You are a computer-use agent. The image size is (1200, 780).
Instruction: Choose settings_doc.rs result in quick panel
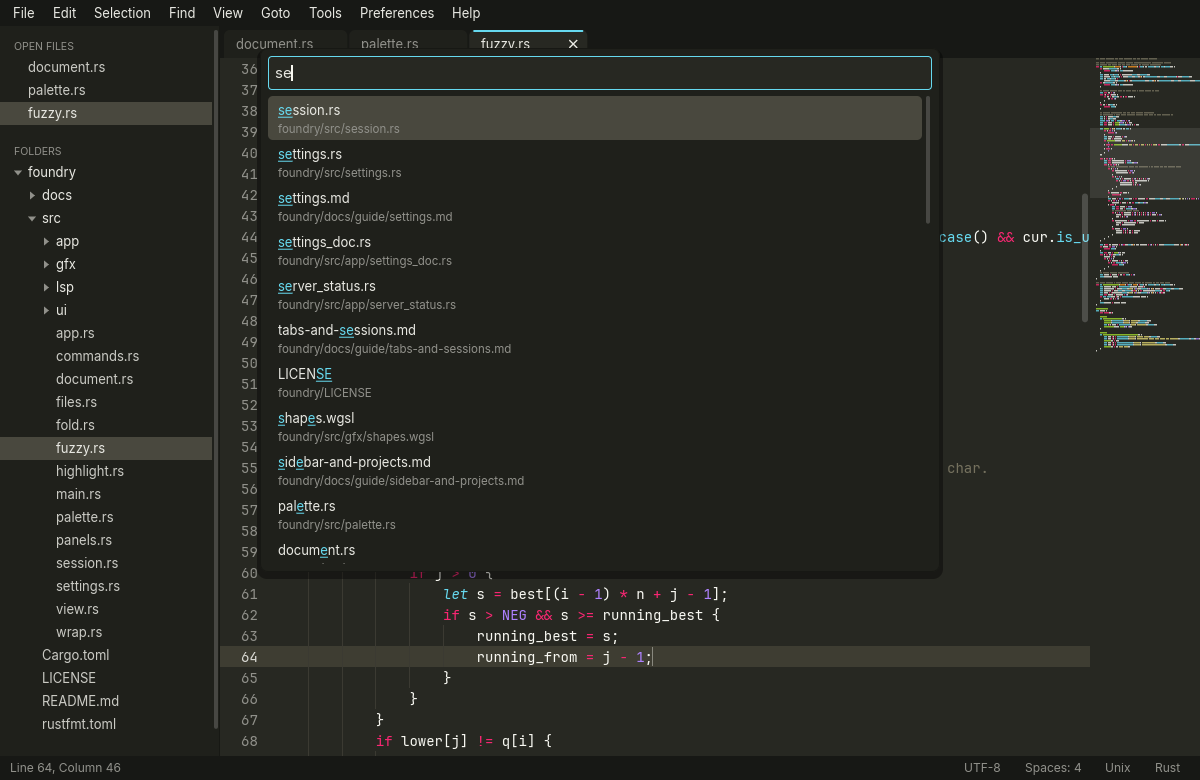pos(595,250)
